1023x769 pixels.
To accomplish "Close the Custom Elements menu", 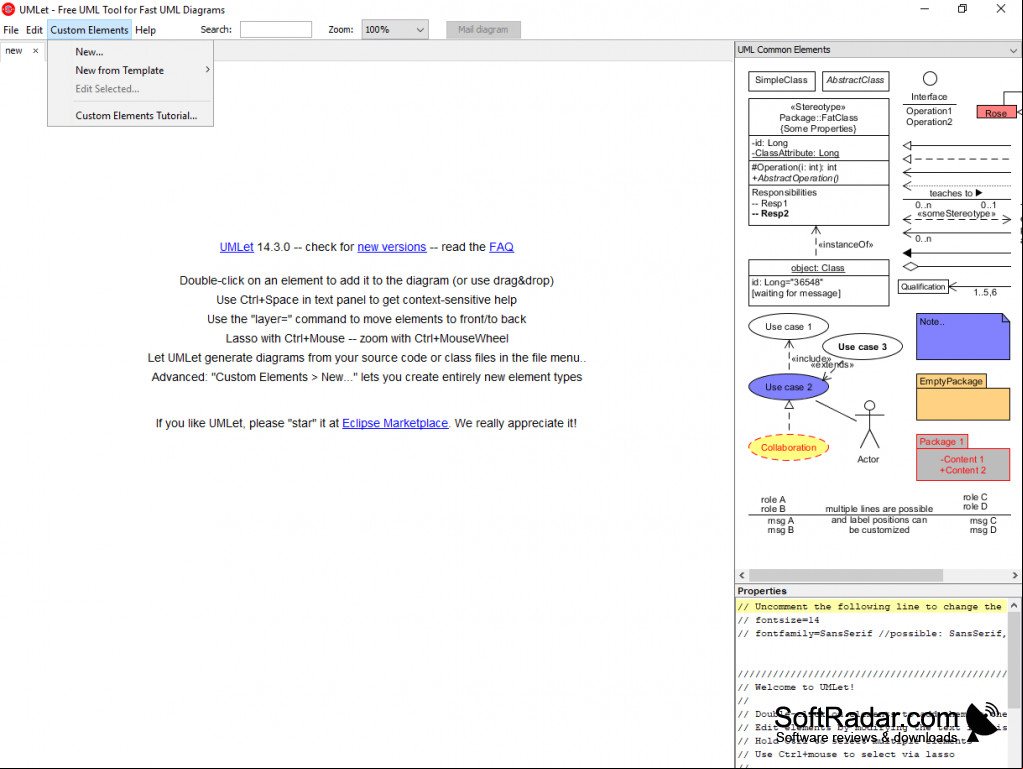I will coord(89,30).
